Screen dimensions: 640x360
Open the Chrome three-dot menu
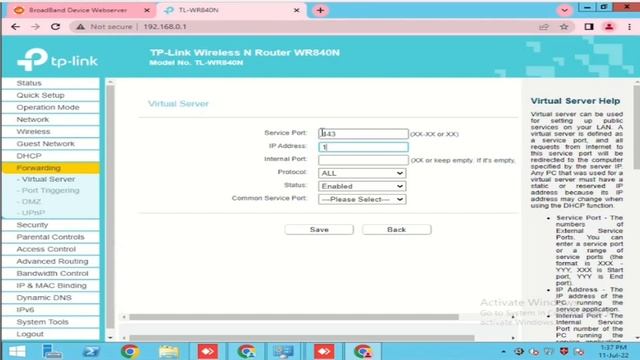click(629, 27)
